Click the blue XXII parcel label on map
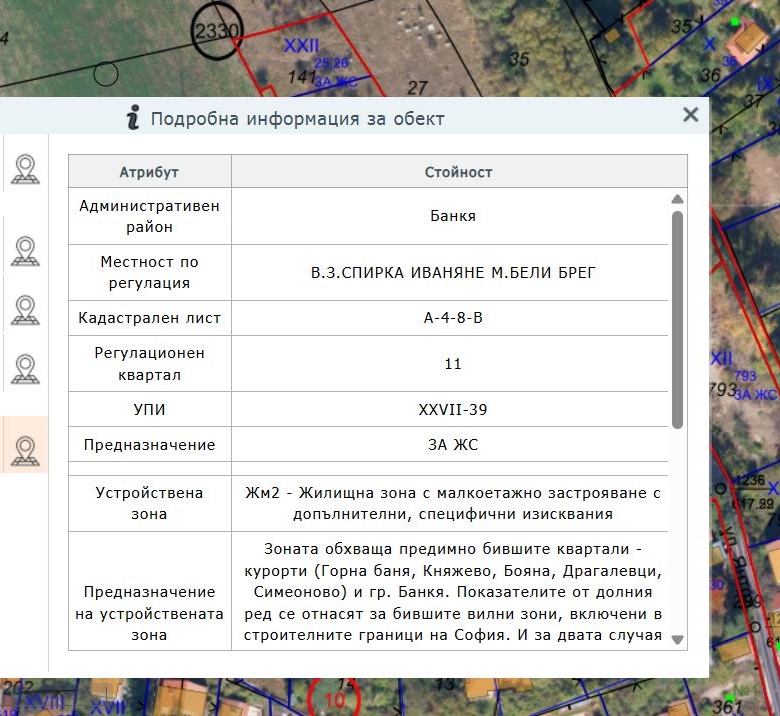Viewport: 780px width, 716px height. pos(301,46)
